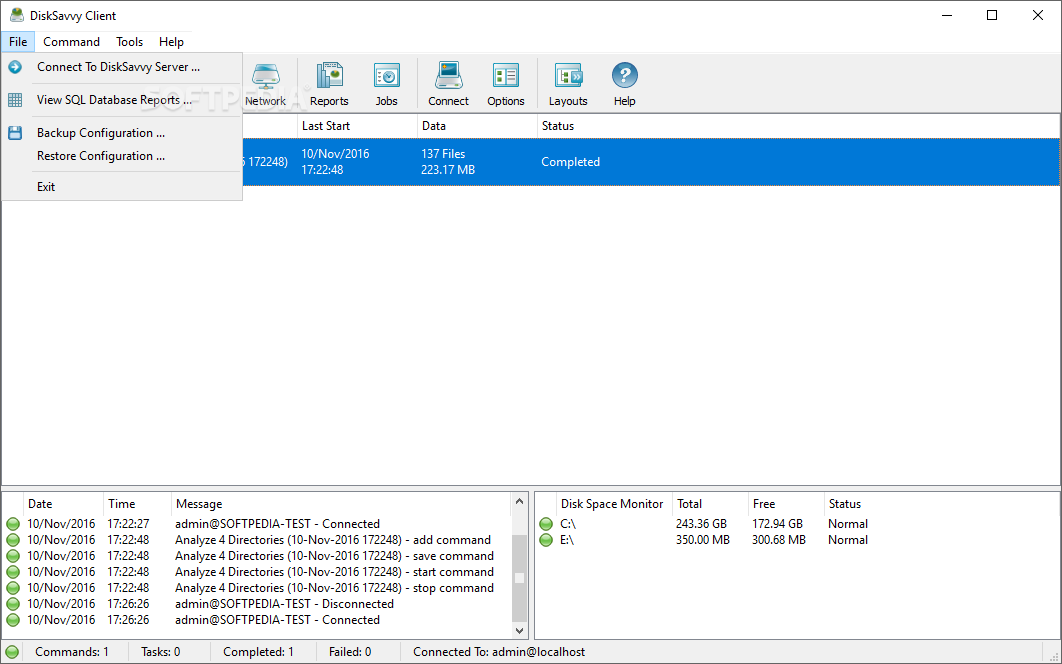Screen dimensions: 1062x664
Task: Click the floppy disk Backup Configuration icon
Action: click(x=15, y=133)
